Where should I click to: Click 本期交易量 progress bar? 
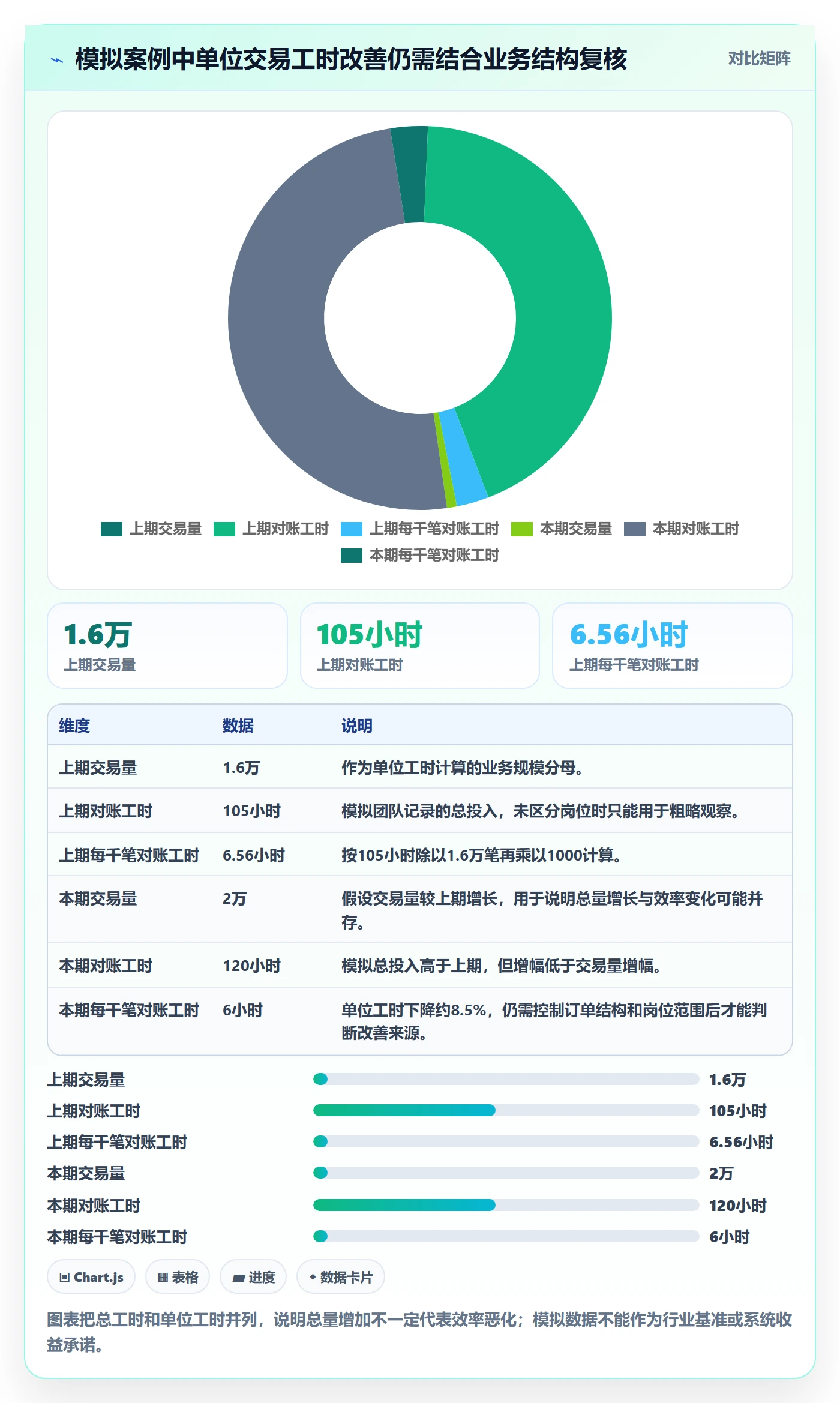pos(506,1173)
